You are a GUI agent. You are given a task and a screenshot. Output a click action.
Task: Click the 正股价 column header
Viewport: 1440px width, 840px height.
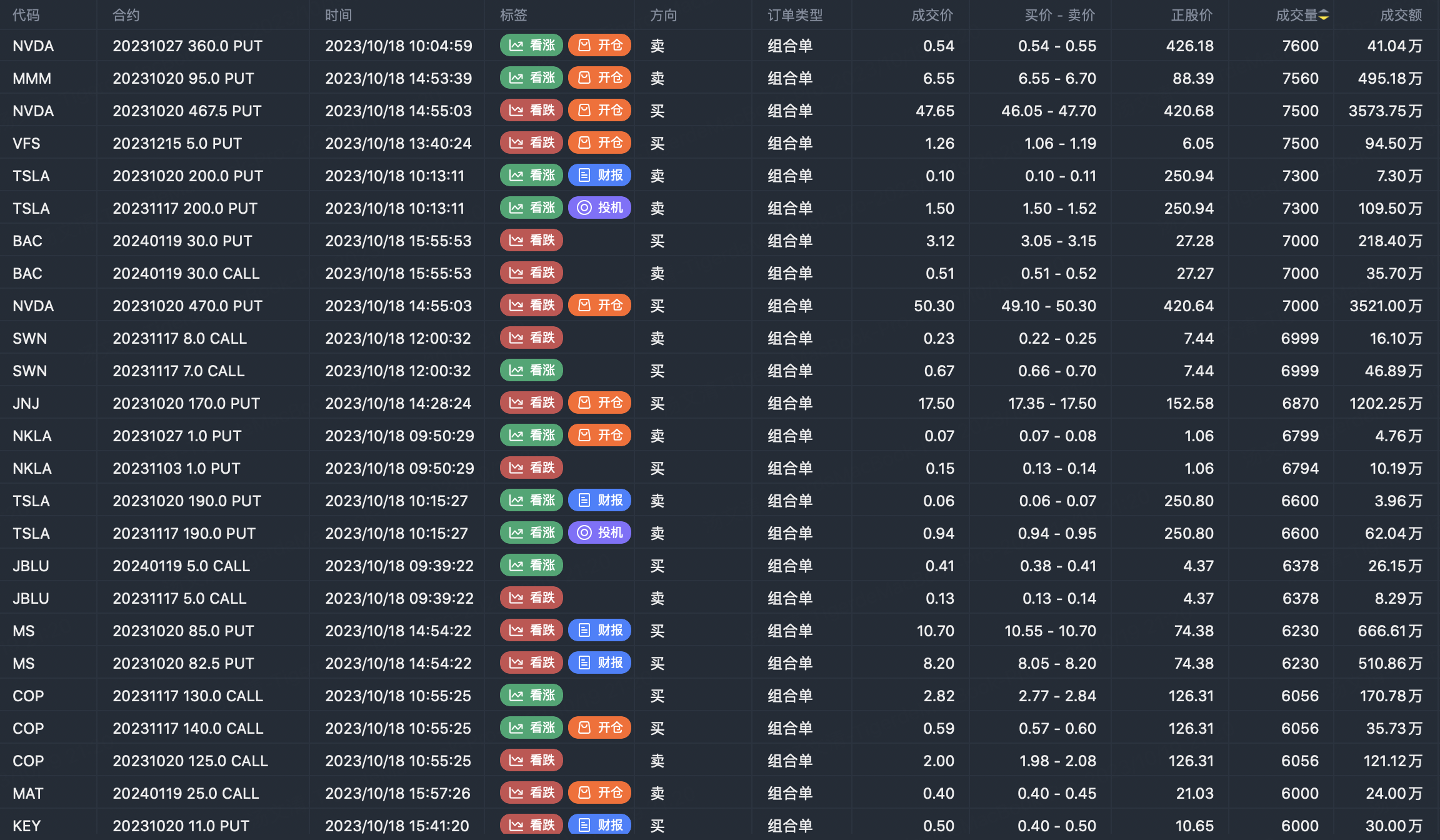pos(1192,15)
